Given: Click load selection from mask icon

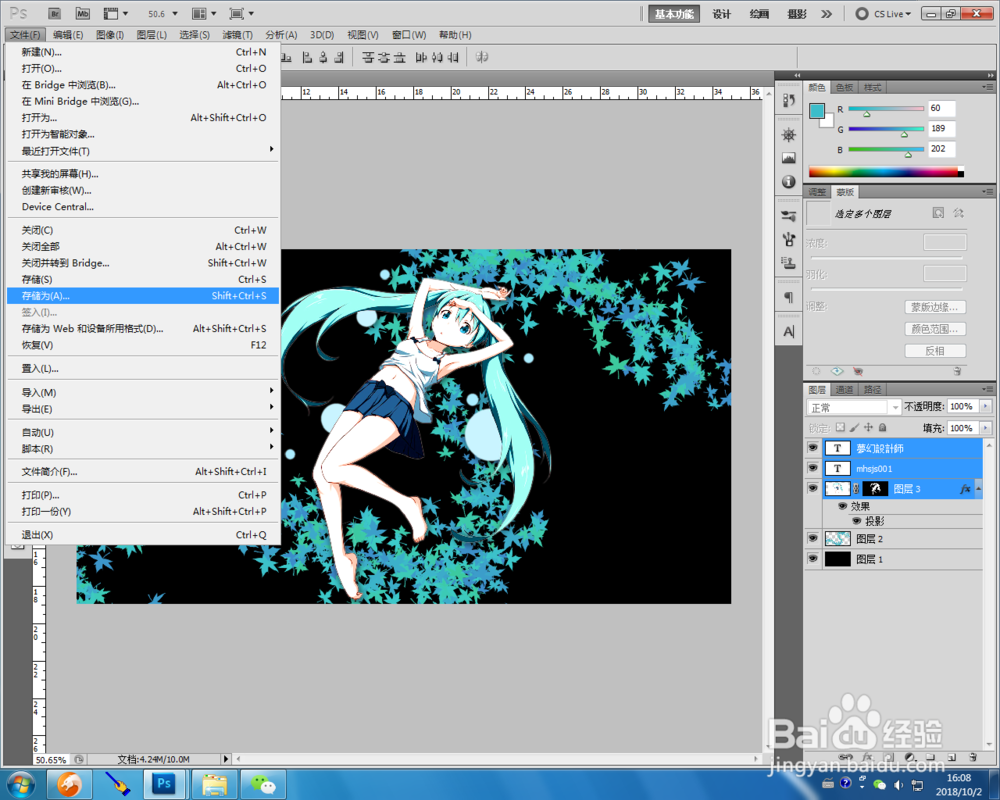Looking at the screenshot, I should (x=816, y=371).
